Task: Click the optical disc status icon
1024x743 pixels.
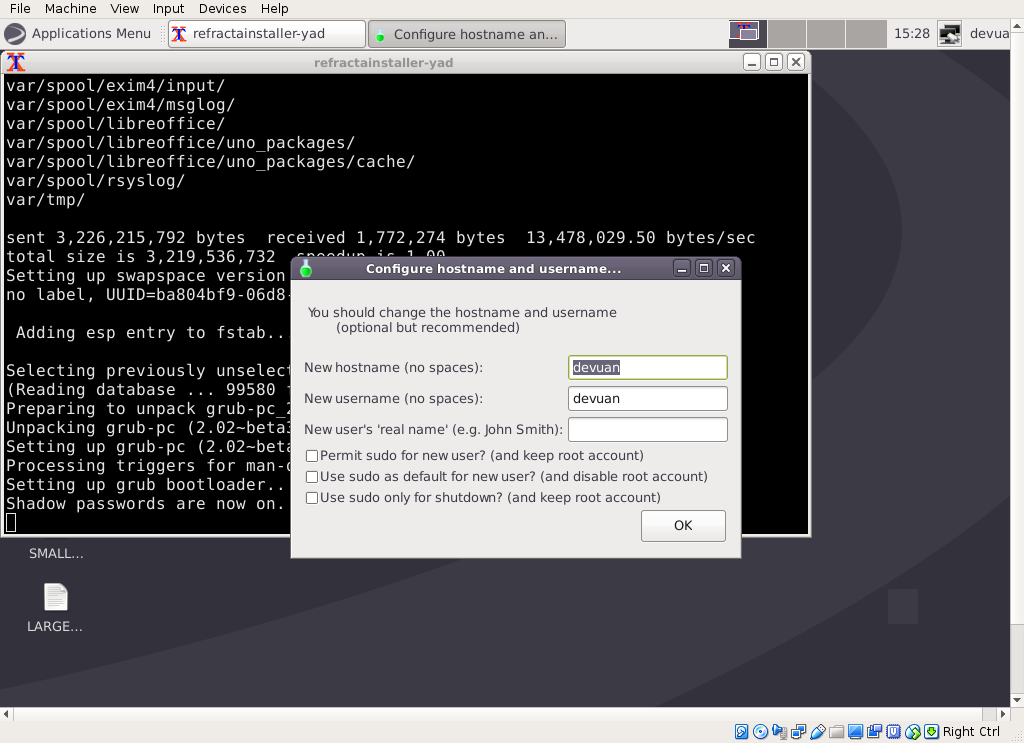Action: point(760,731)
